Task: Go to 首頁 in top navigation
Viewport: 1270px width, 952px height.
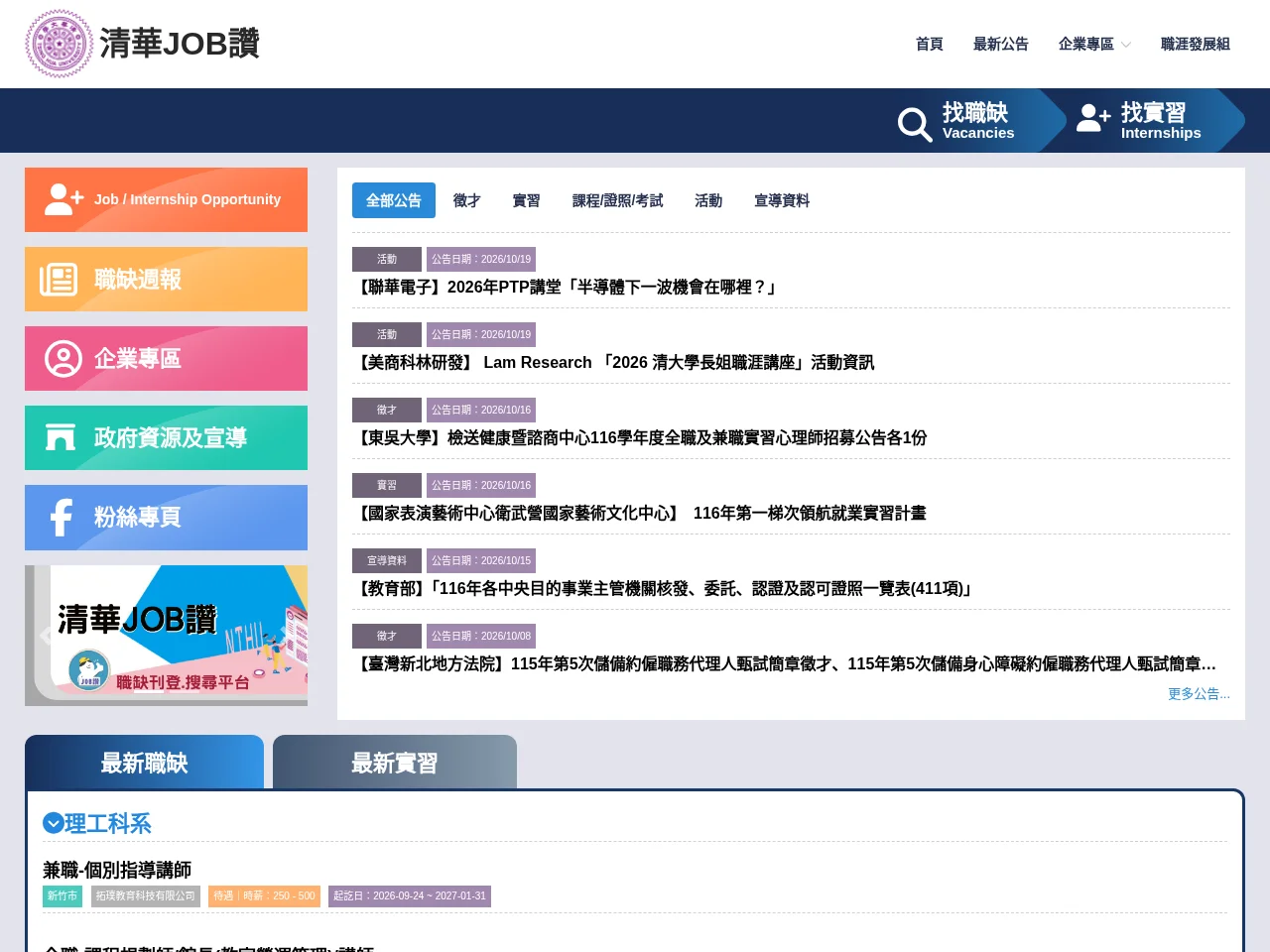Action: [x=930, y=44]
